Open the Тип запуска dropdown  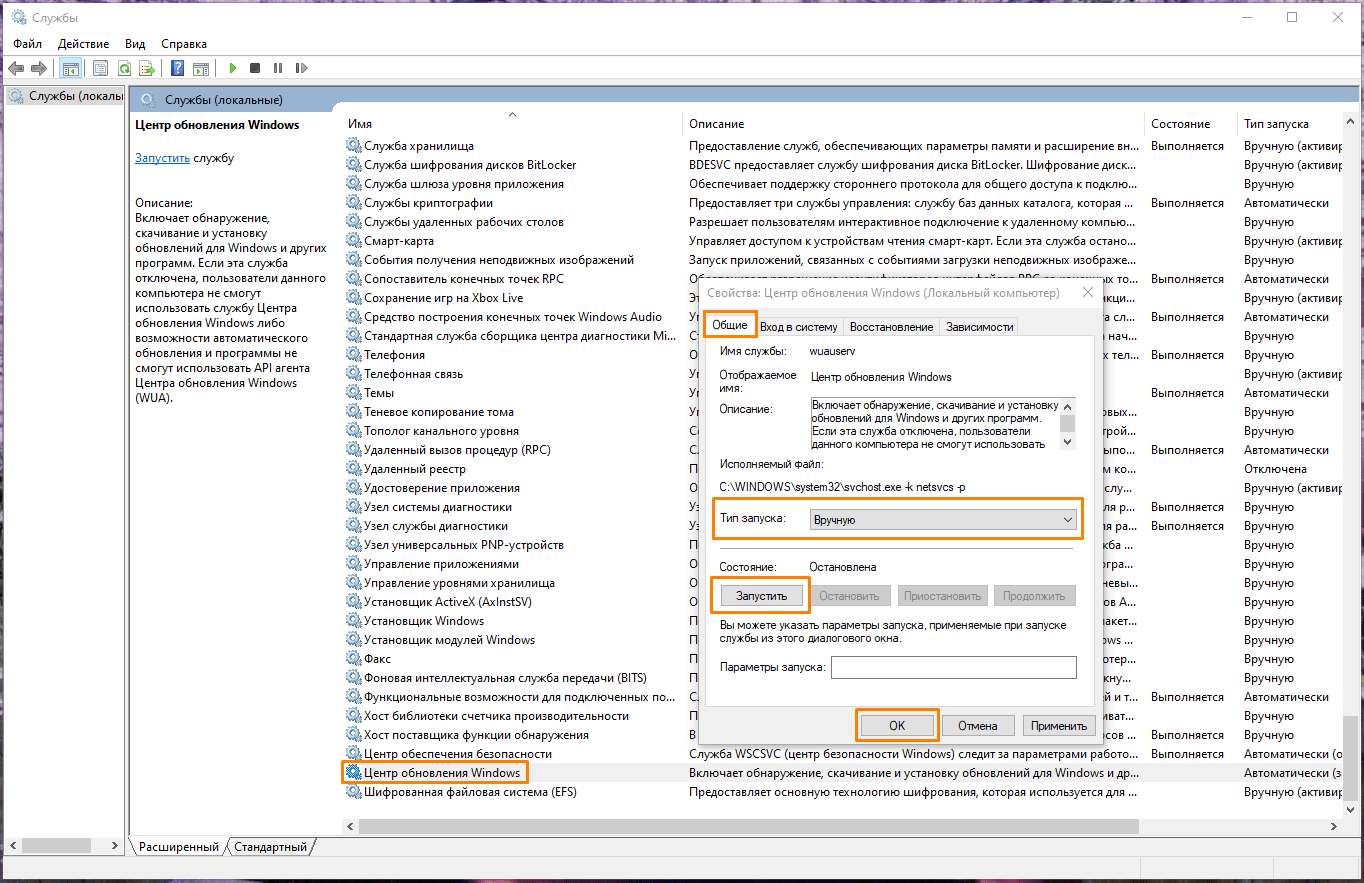tap(943, 520)
